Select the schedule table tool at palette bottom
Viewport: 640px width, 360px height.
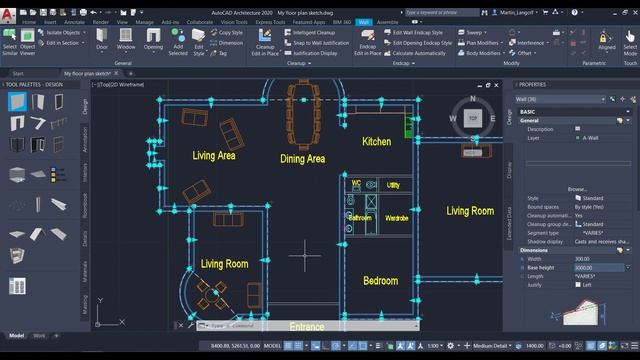coord(17,286)
